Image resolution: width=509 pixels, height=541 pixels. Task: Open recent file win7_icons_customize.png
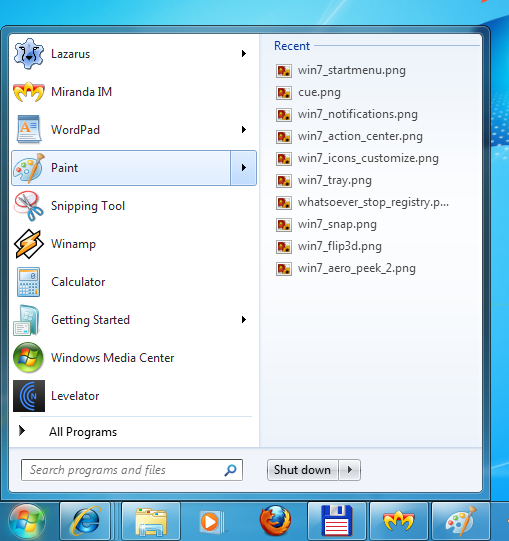(x=368, y=158)
